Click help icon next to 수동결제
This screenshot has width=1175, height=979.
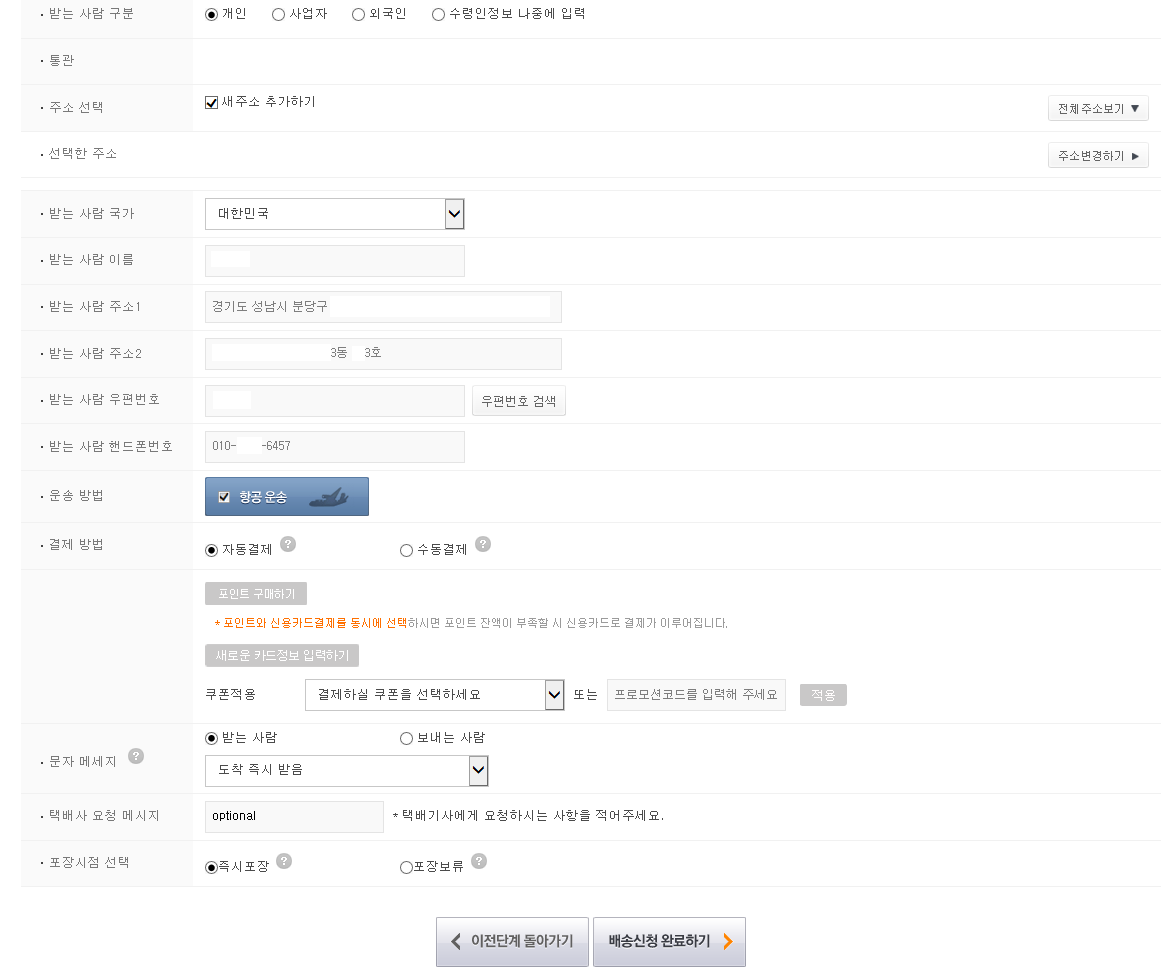click(x=483, y=544)
